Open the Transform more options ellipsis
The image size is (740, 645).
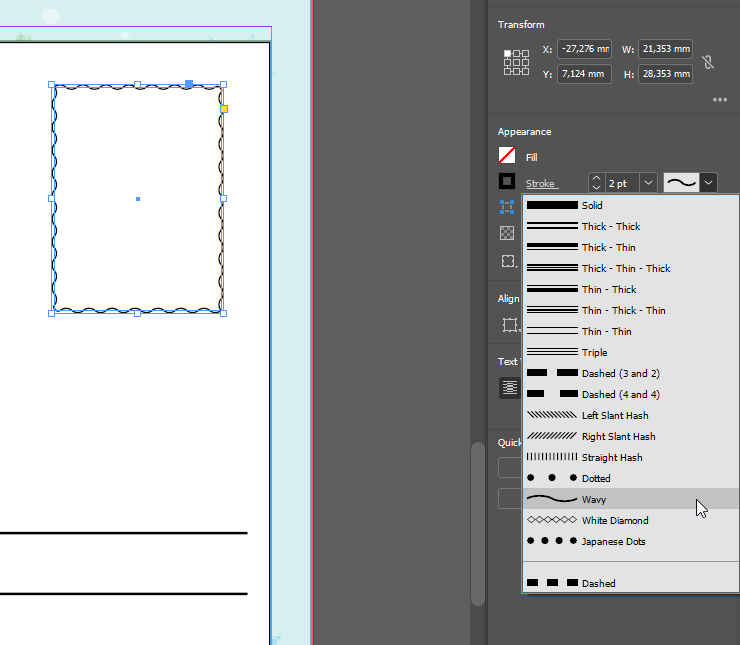720,100
